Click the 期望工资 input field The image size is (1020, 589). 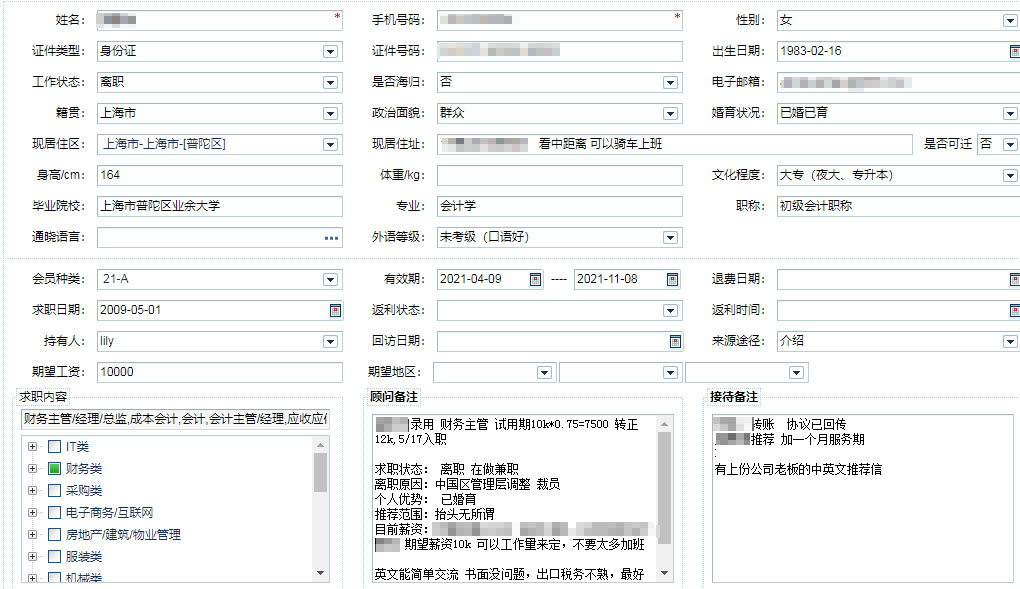point(220,372)
